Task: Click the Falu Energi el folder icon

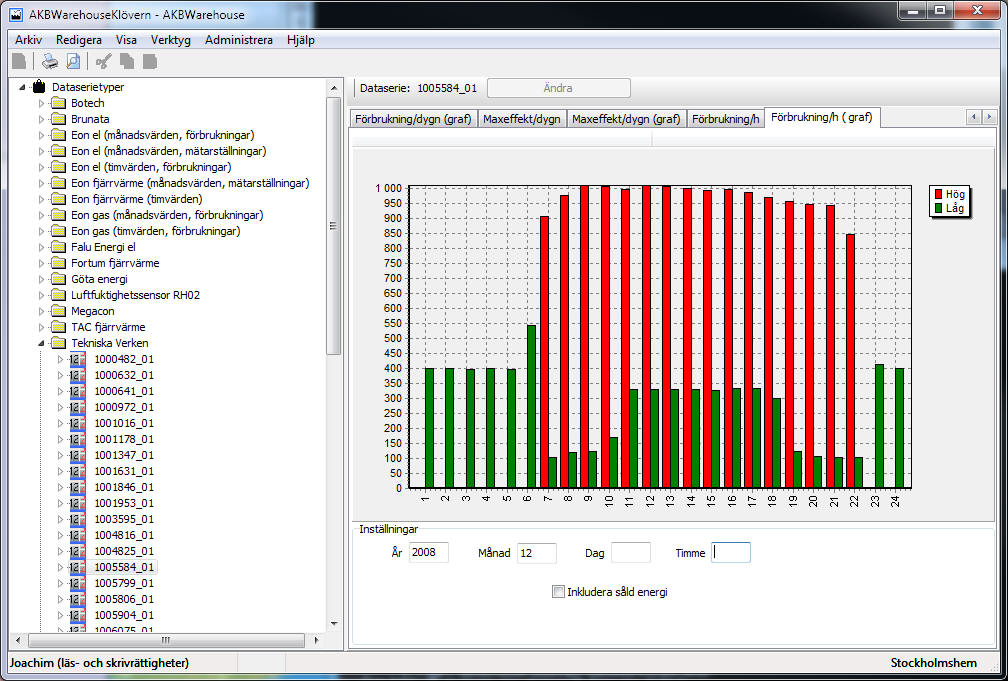Action: click(58, 247)
